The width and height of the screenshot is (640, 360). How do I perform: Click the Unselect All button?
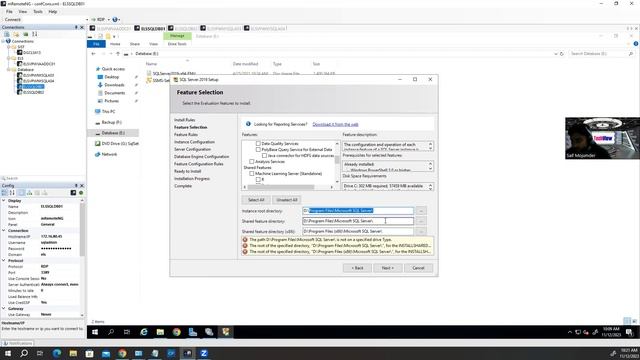287,200
